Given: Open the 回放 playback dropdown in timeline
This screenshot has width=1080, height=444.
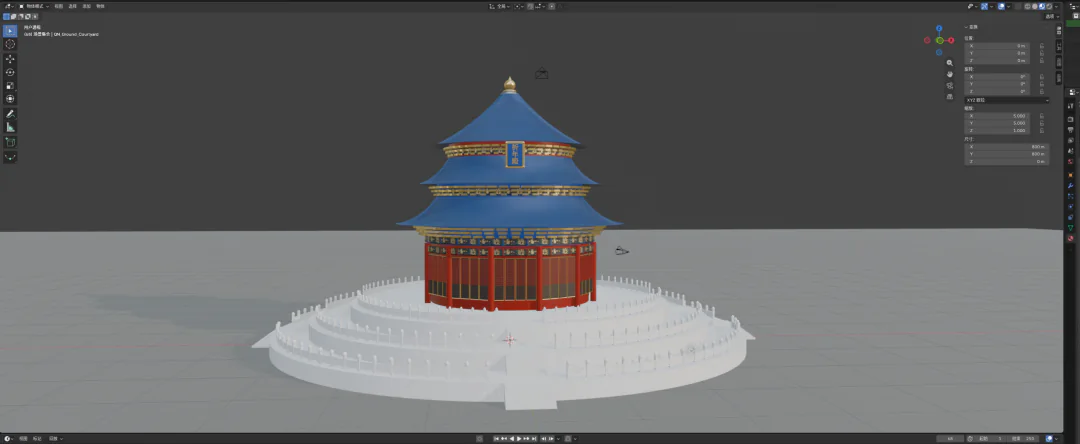Looking at the screenshot, I should pos(56,438).
